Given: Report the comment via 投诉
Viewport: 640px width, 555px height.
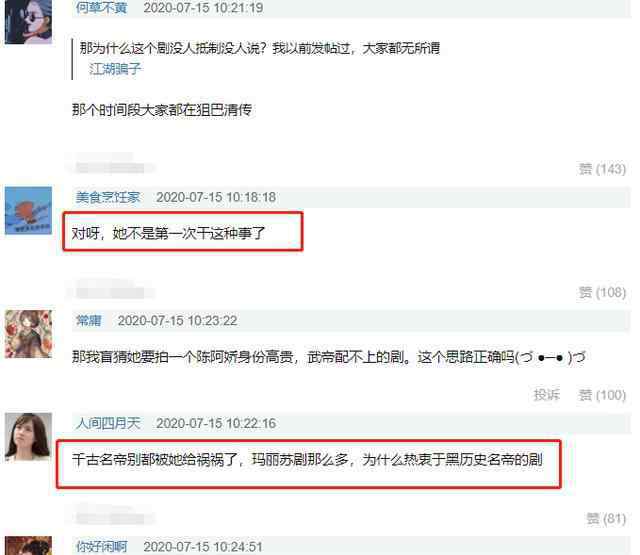Looking at the screenshot, I should point(547,395).
